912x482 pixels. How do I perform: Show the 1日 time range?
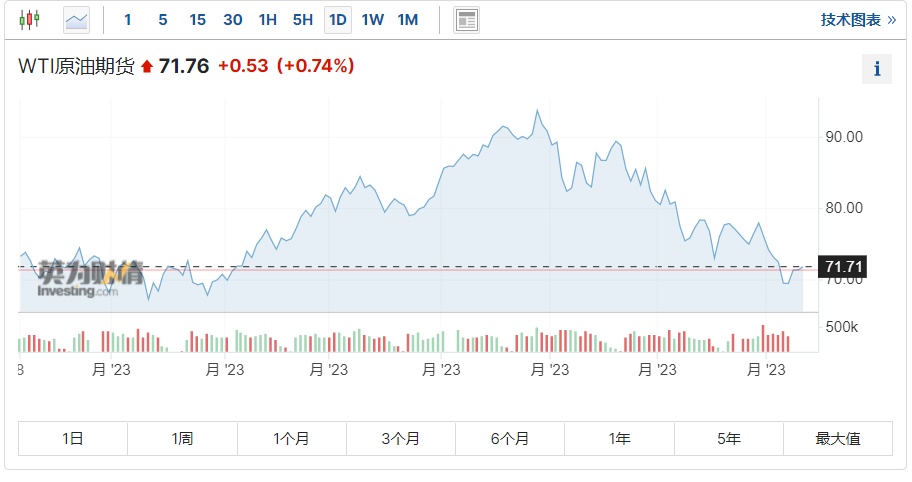click(x=73, y=438)
